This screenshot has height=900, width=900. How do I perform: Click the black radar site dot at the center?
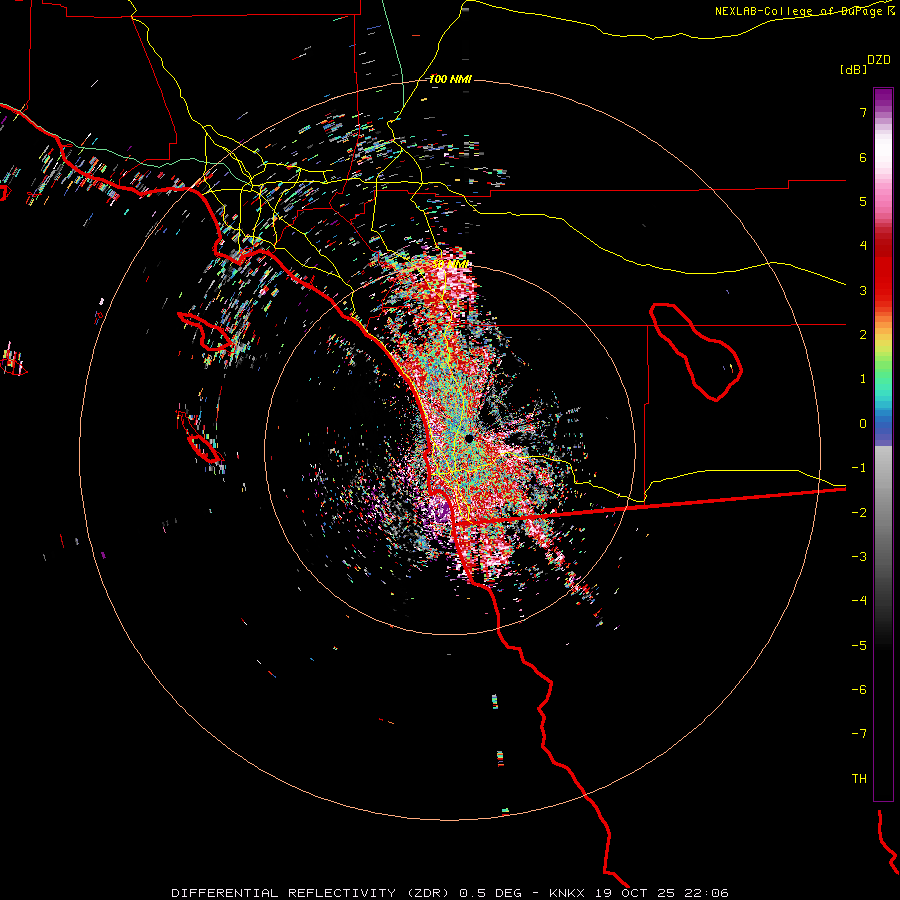pyautogui.click(x=469, y=439)
